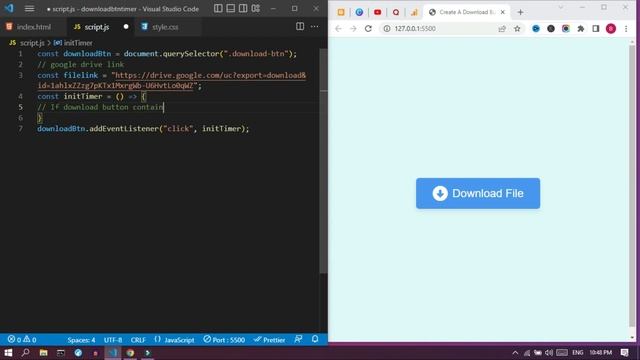Click Download File button in browser
Screen dimensions: 640x360
coord(478,193)
